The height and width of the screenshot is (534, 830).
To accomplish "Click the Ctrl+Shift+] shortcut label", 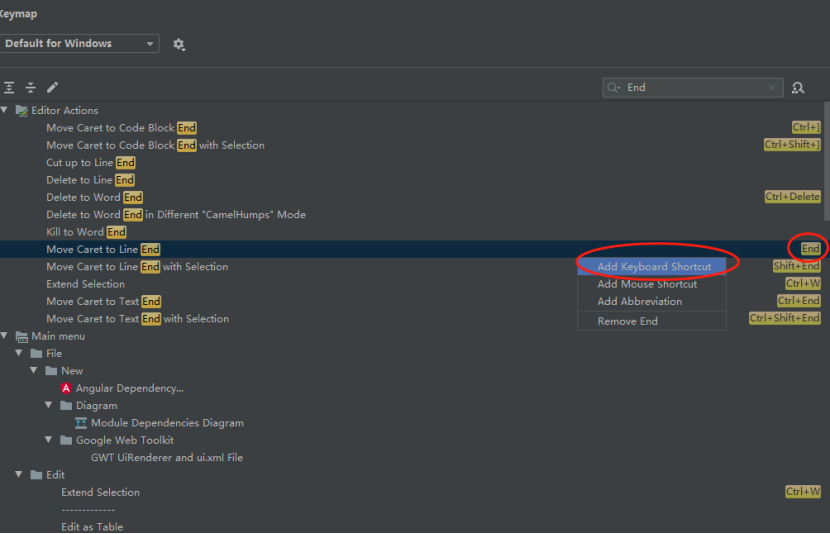I will coord(792,144).
